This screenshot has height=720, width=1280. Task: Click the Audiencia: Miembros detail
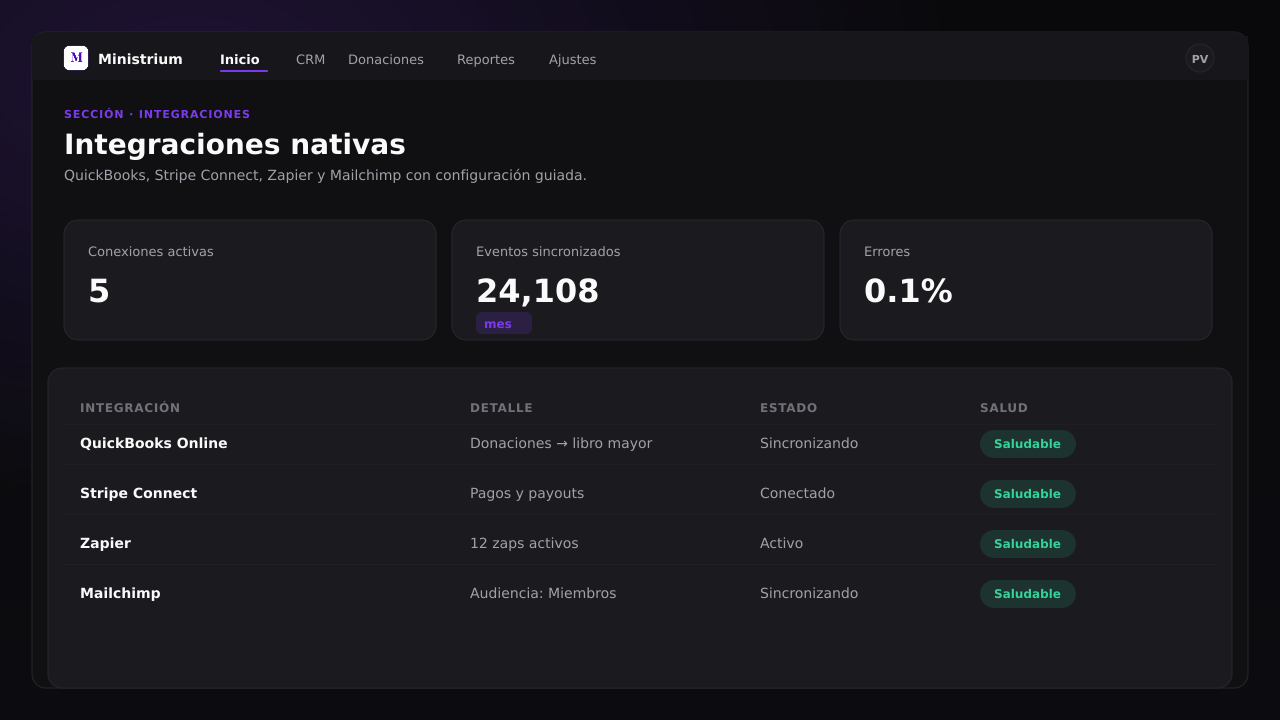543,593
